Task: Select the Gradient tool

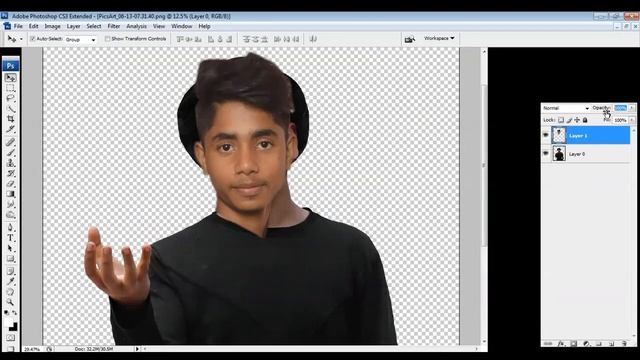Action: point(11,194)
